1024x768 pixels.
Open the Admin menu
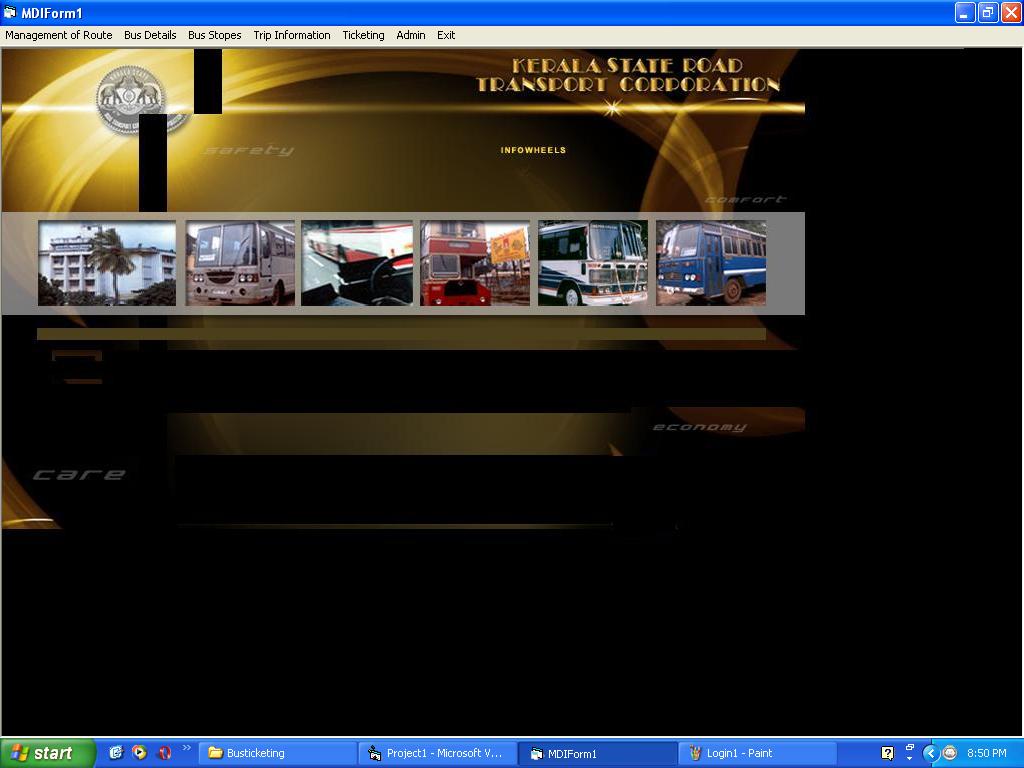click(411, 35)
